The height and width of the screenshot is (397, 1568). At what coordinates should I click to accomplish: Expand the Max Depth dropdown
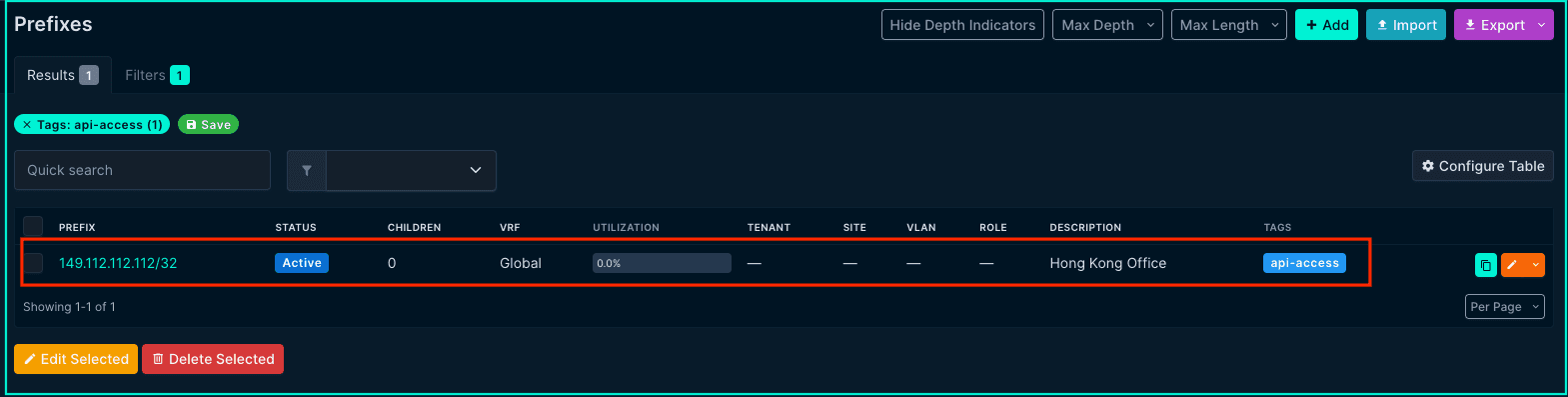point(1107,25)
